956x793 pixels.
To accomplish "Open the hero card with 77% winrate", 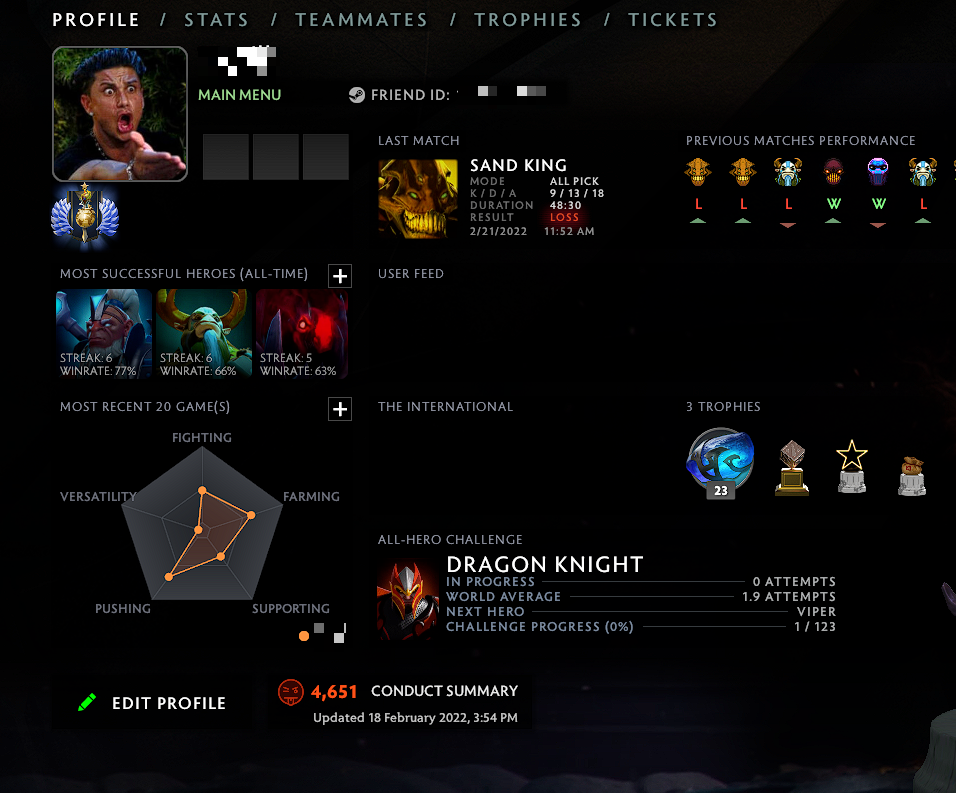I will pyautogui.click(x=104, y=334).
